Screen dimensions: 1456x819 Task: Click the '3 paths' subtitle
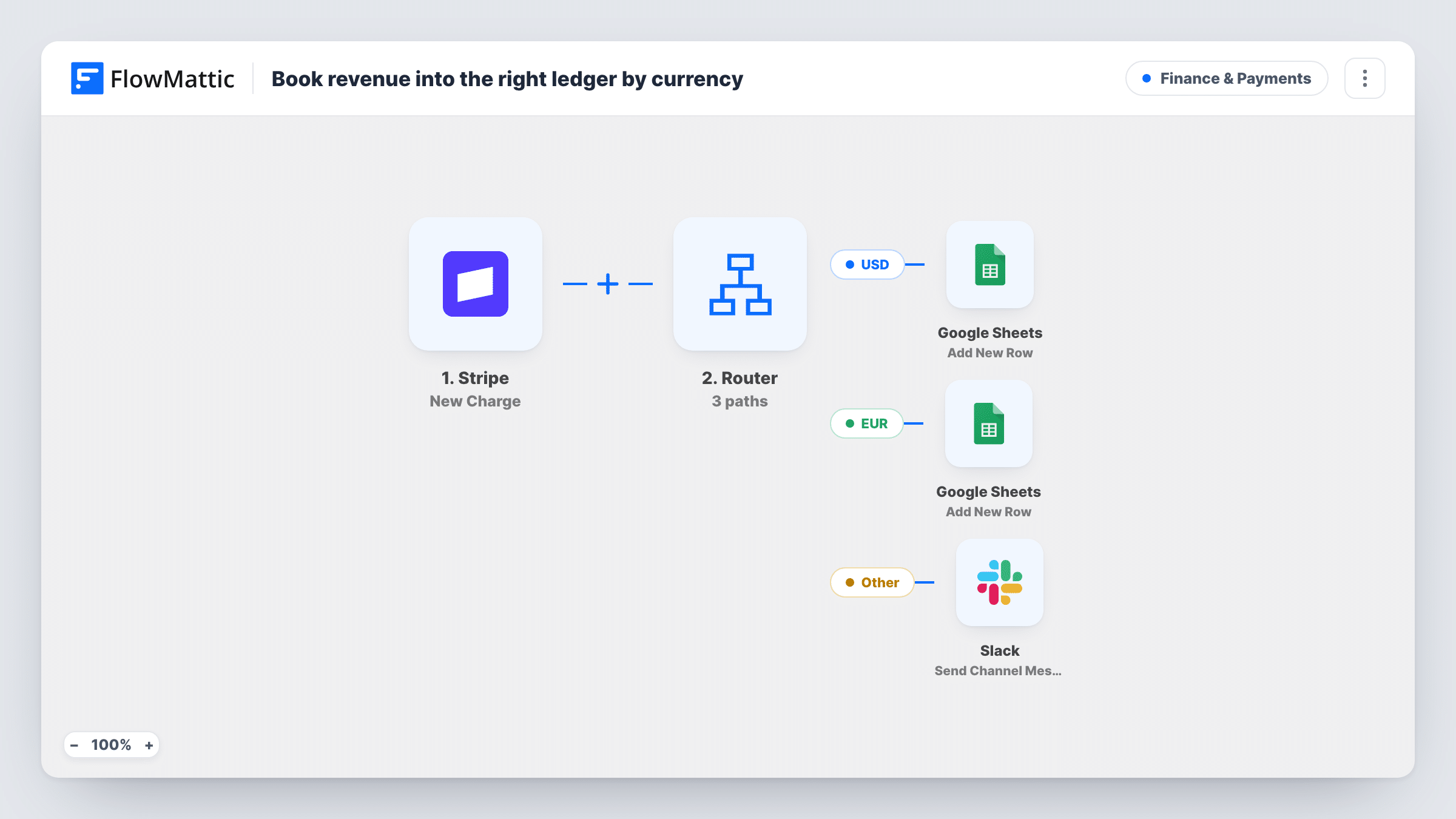tap(740, 401)
